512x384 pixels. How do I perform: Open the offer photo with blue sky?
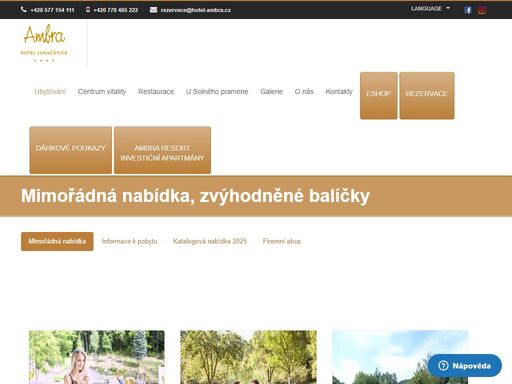pyautogui.click(x=400, y=357)
